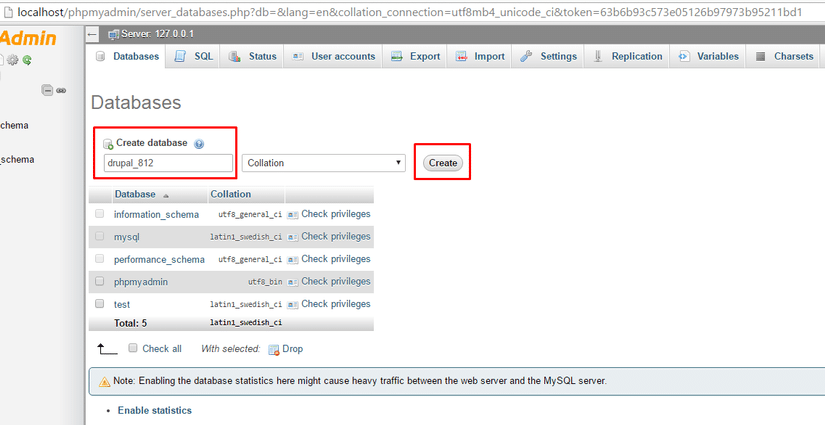Open the SQL tab
This screenshot has width=825, height=425.
coord(193,56)
